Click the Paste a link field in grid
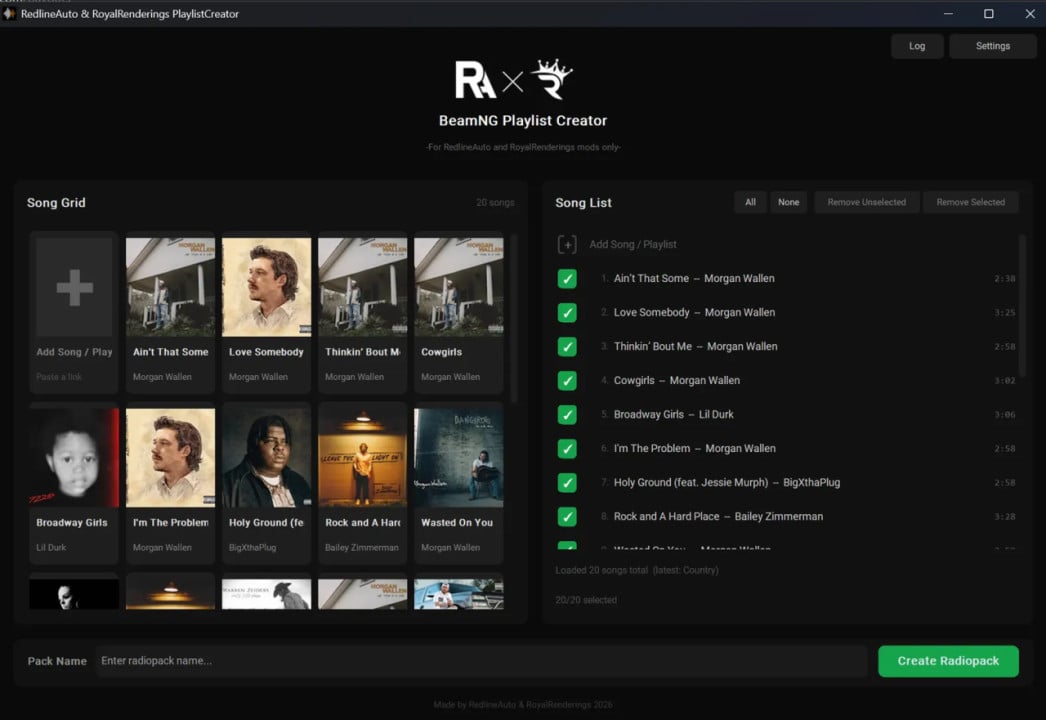 point(59,377)
